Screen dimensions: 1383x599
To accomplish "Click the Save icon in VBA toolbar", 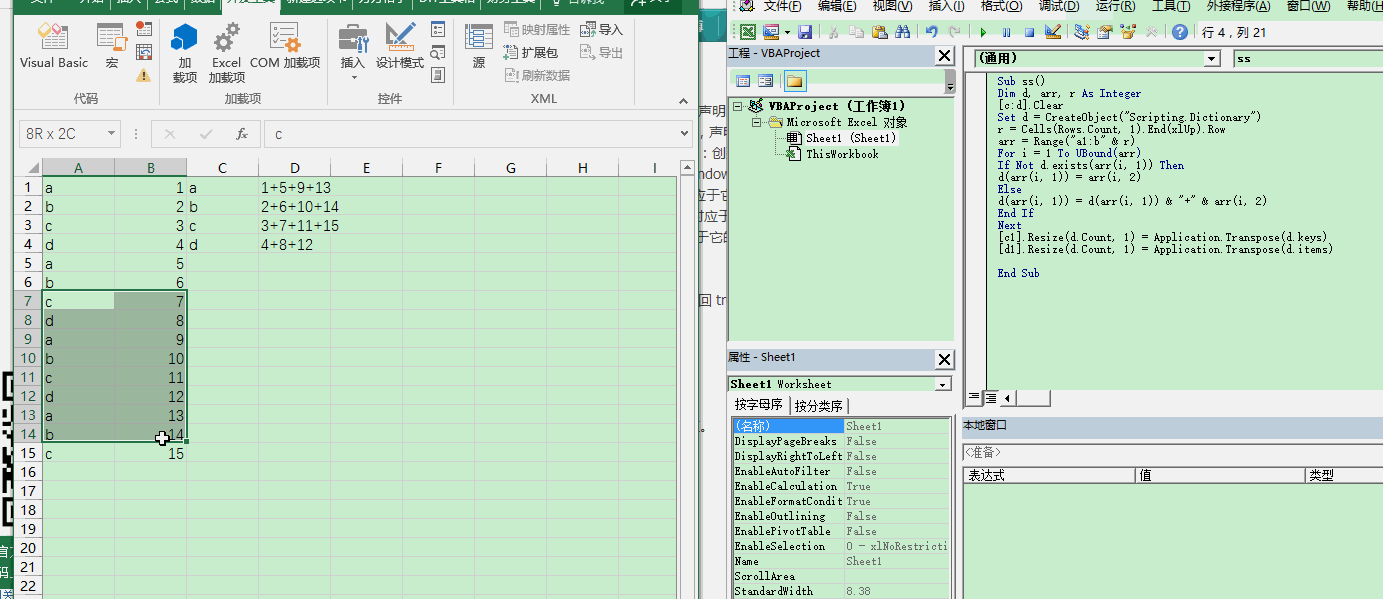I will [x=805, y=32].
